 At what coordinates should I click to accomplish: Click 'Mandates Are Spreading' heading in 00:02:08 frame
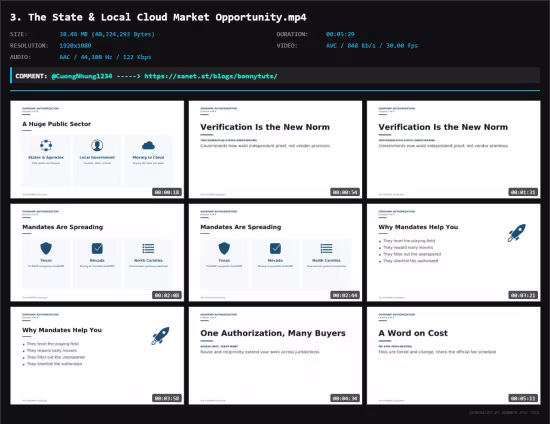click(x=63, y=227)
